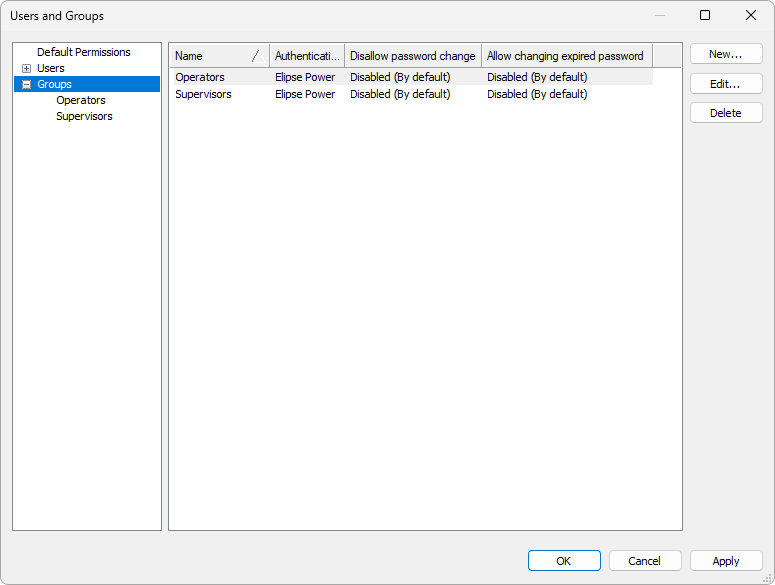Select the Supervisors row in the list

coord(203,95)
